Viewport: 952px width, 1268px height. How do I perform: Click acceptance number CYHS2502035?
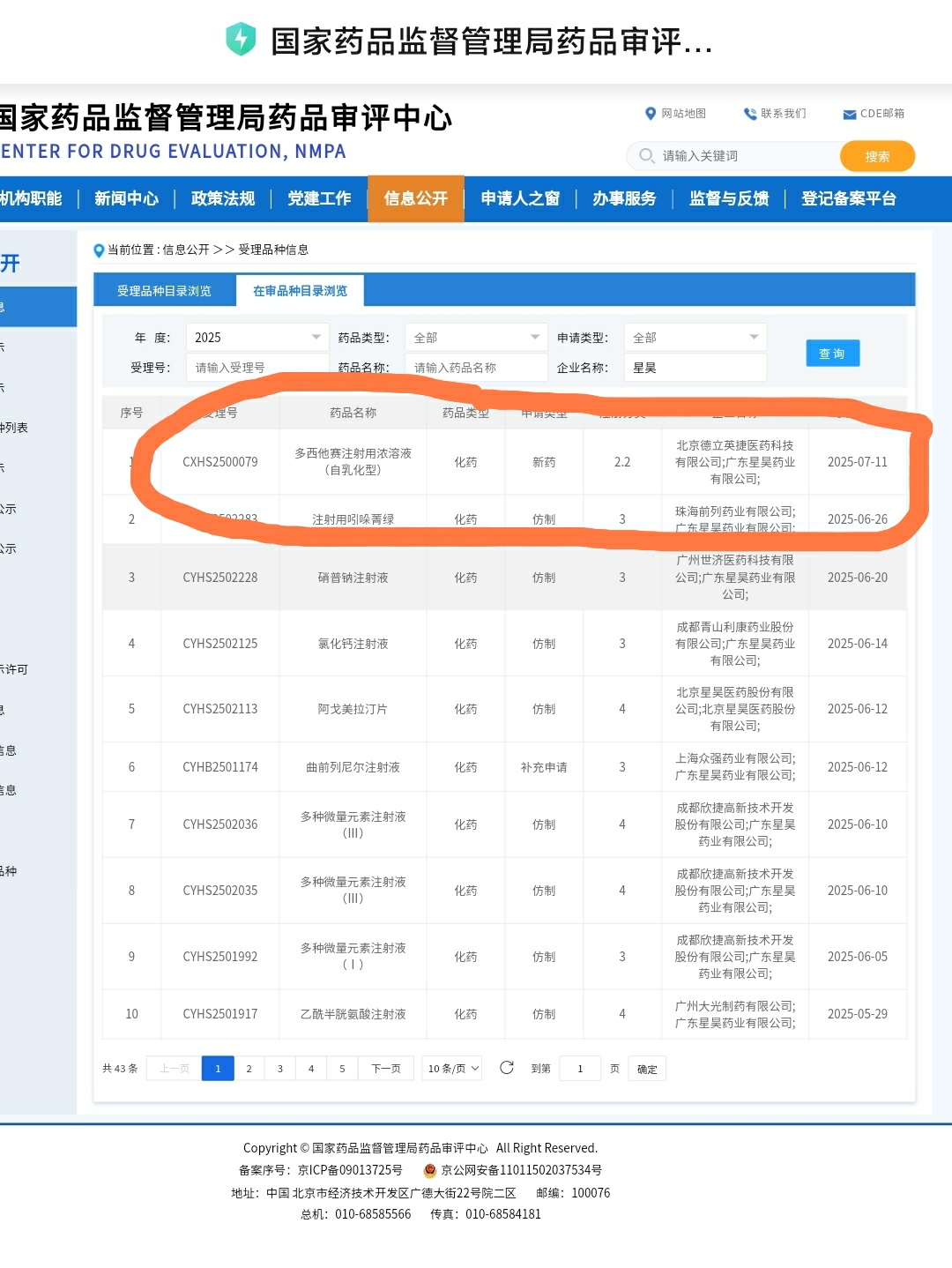pyautogui.click(x=220, y=891)
